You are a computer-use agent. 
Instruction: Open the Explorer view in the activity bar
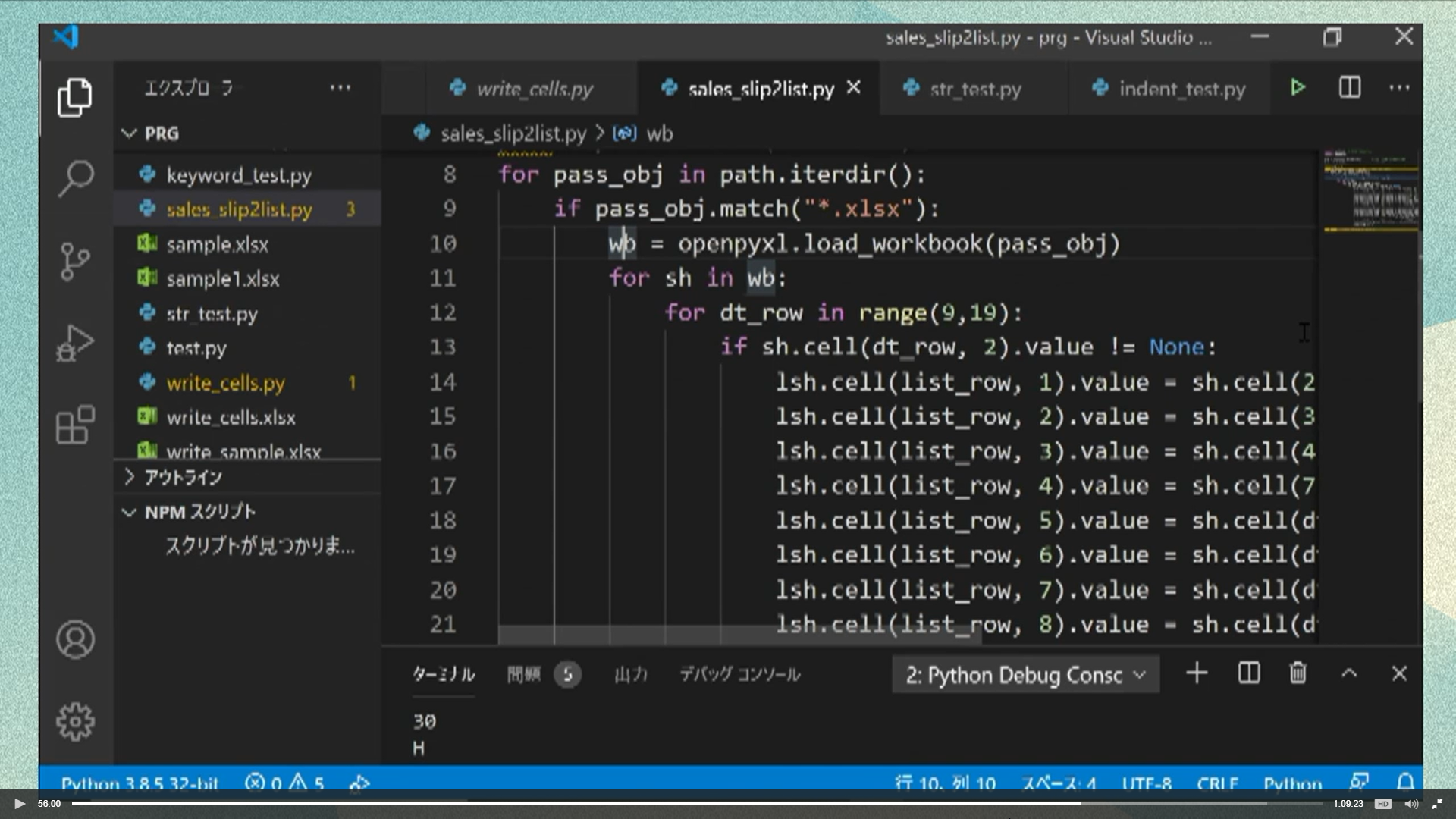[x=74, y=97]
